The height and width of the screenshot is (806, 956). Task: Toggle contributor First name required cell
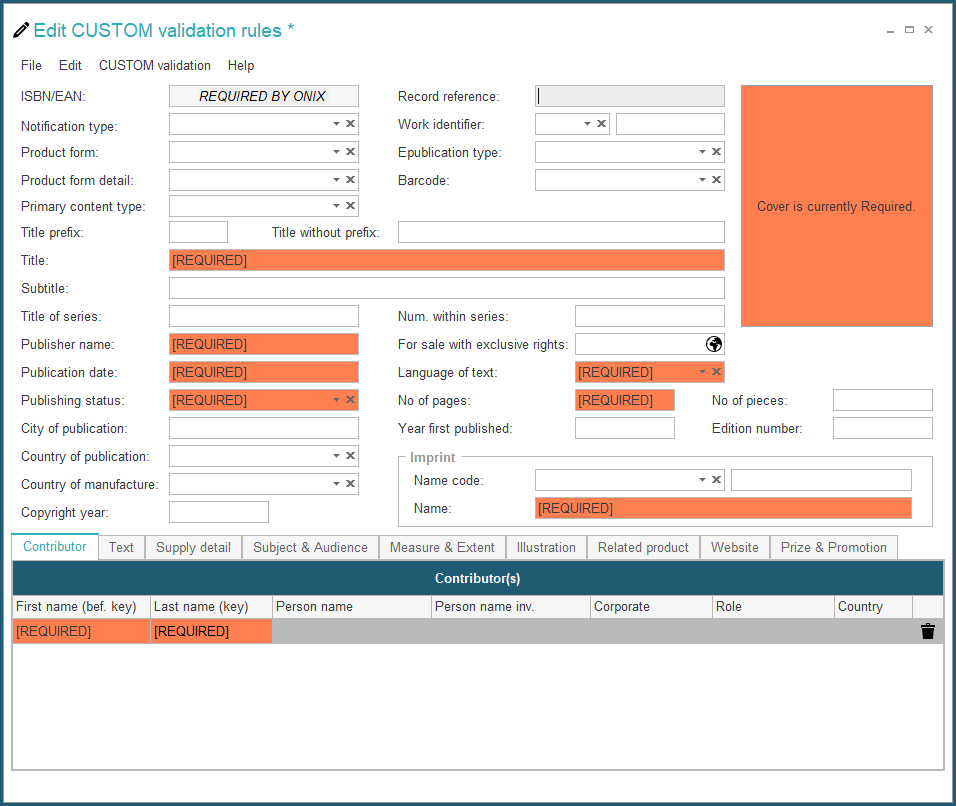pos(82,631)
